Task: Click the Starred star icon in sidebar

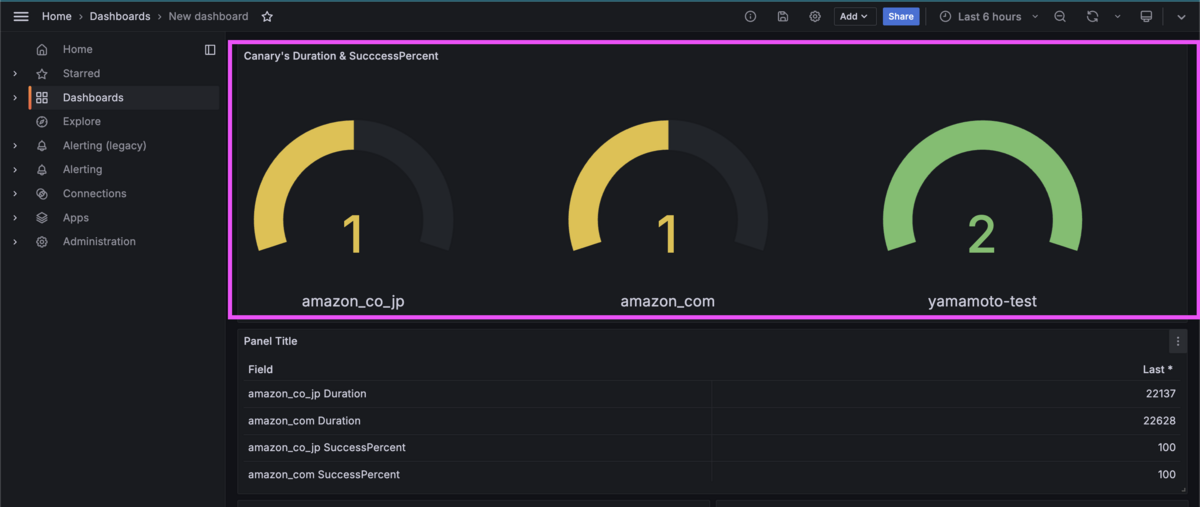Action: 42,73
